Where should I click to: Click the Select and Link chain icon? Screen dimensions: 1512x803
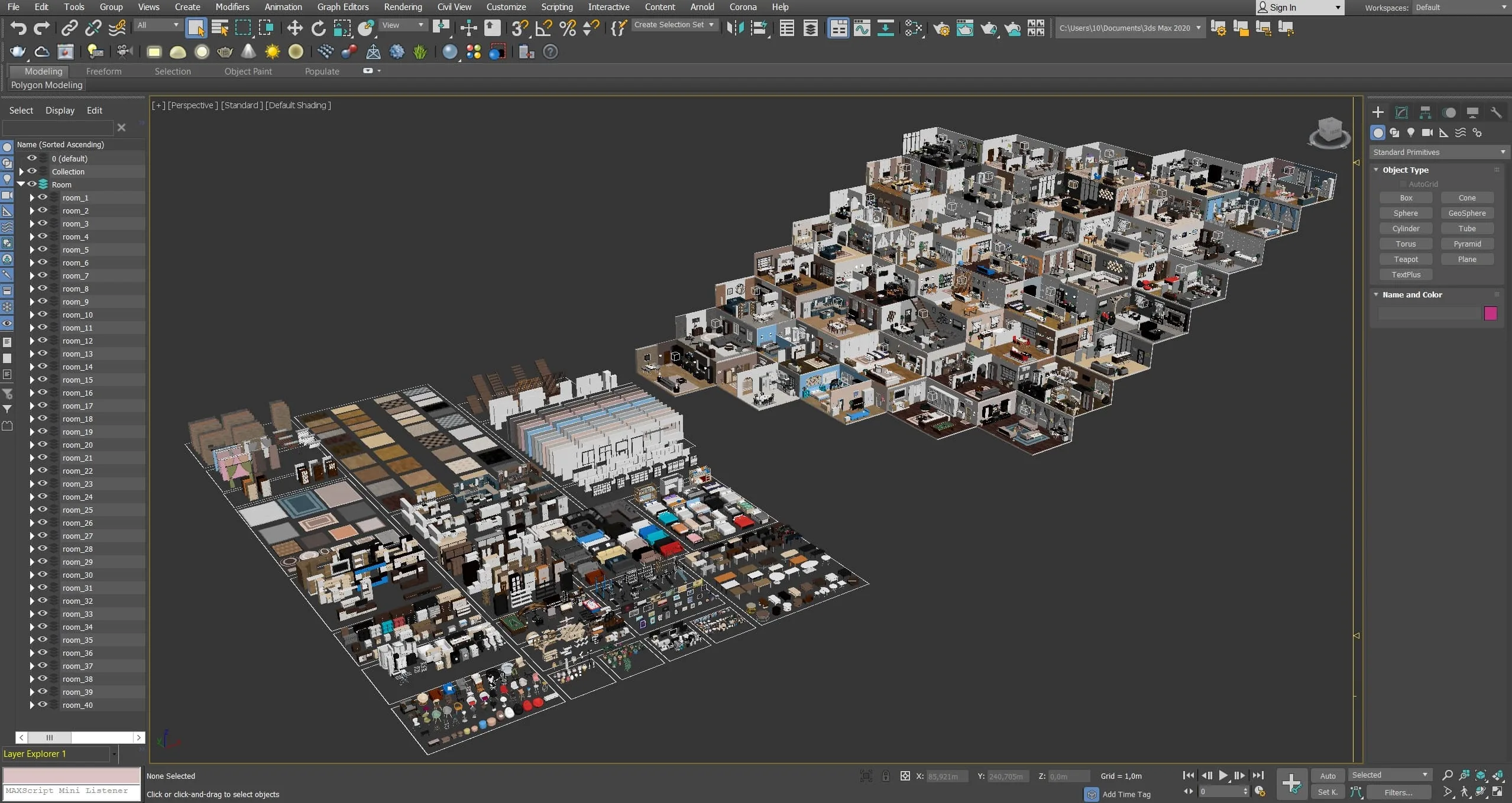(x=70, y=28)
